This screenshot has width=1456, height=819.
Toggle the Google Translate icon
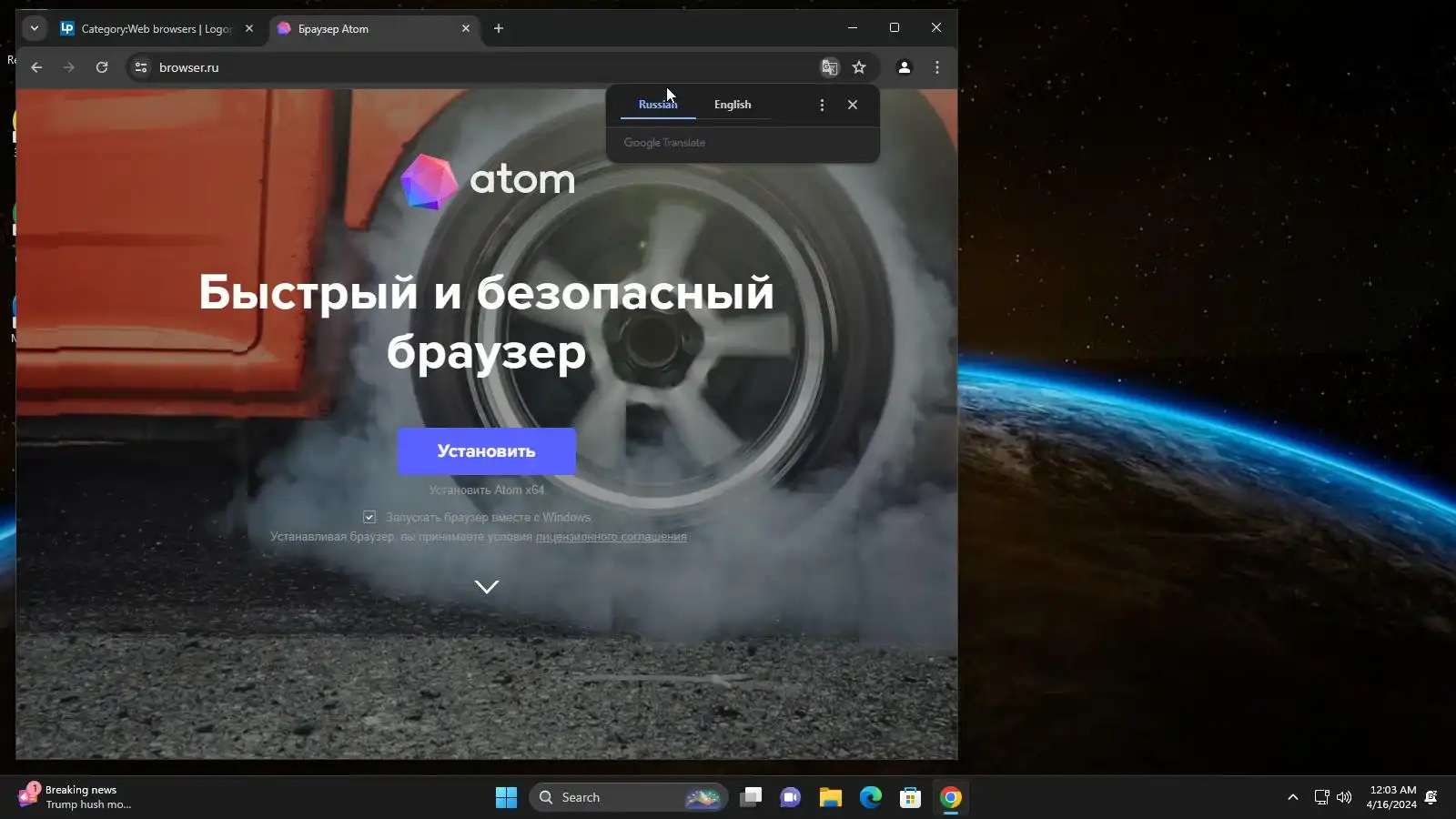point(830,67)
